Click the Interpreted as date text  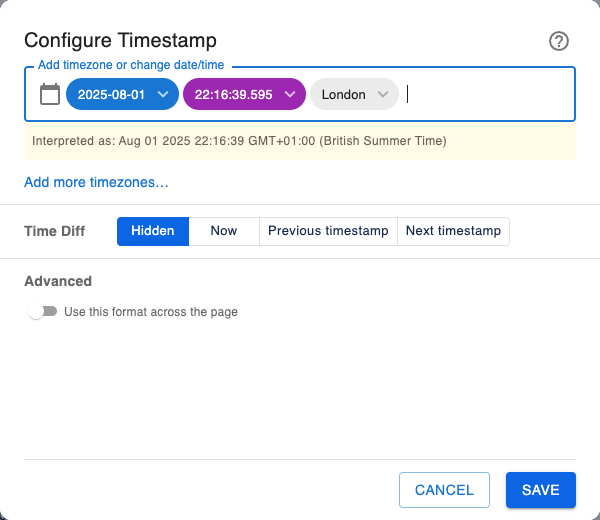[239, 141]
